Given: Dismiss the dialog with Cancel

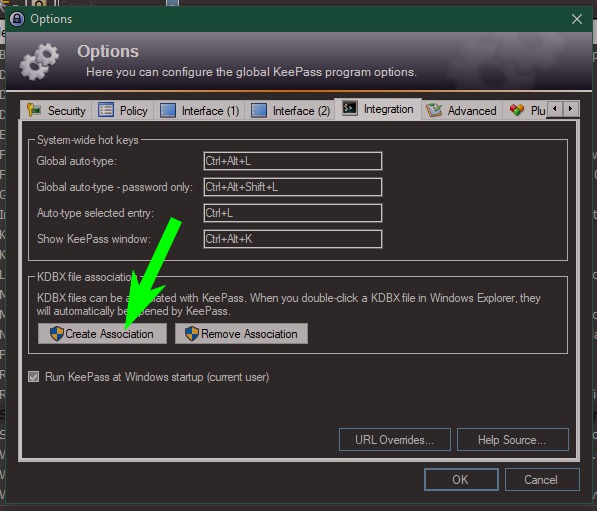Looking at the screenshot, I should pos(542,479).
